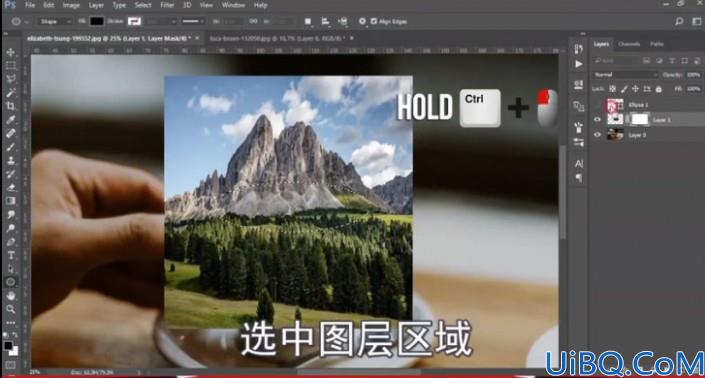The height and width of the screenshot is (378, 705).
Task: Select the Crop tool
Action: 11,106
